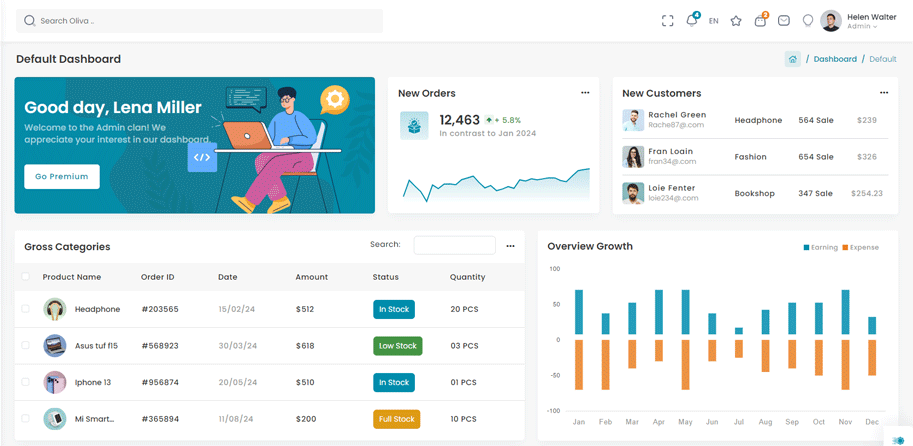Click the home icon in breadcrumb
The image size is (913, 446).
click(x=793, y=59)
